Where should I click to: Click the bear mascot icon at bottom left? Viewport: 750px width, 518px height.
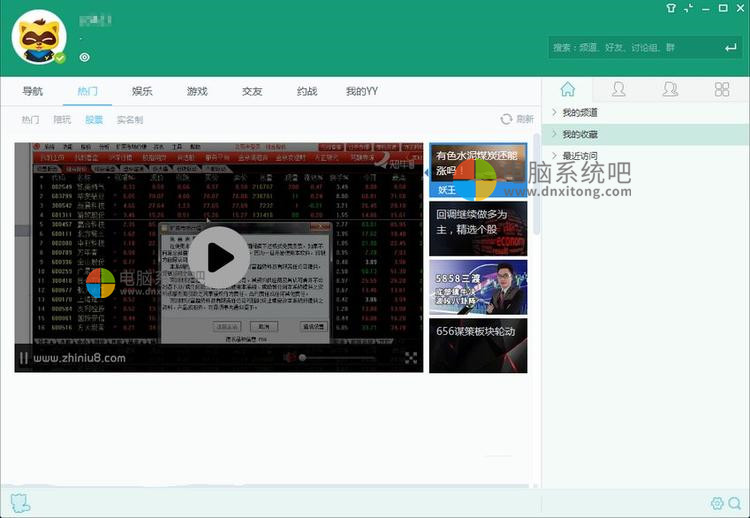pos(19,502)
